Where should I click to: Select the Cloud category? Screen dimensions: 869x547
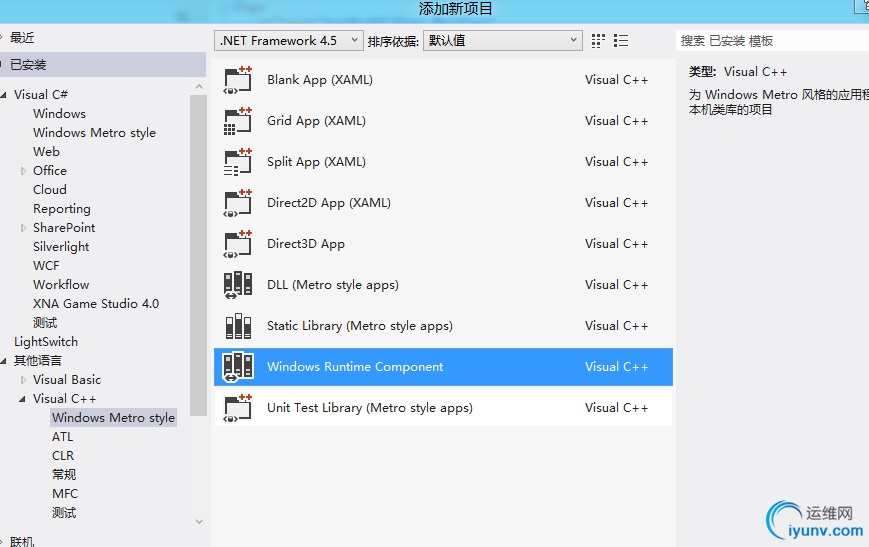point(50,190)
